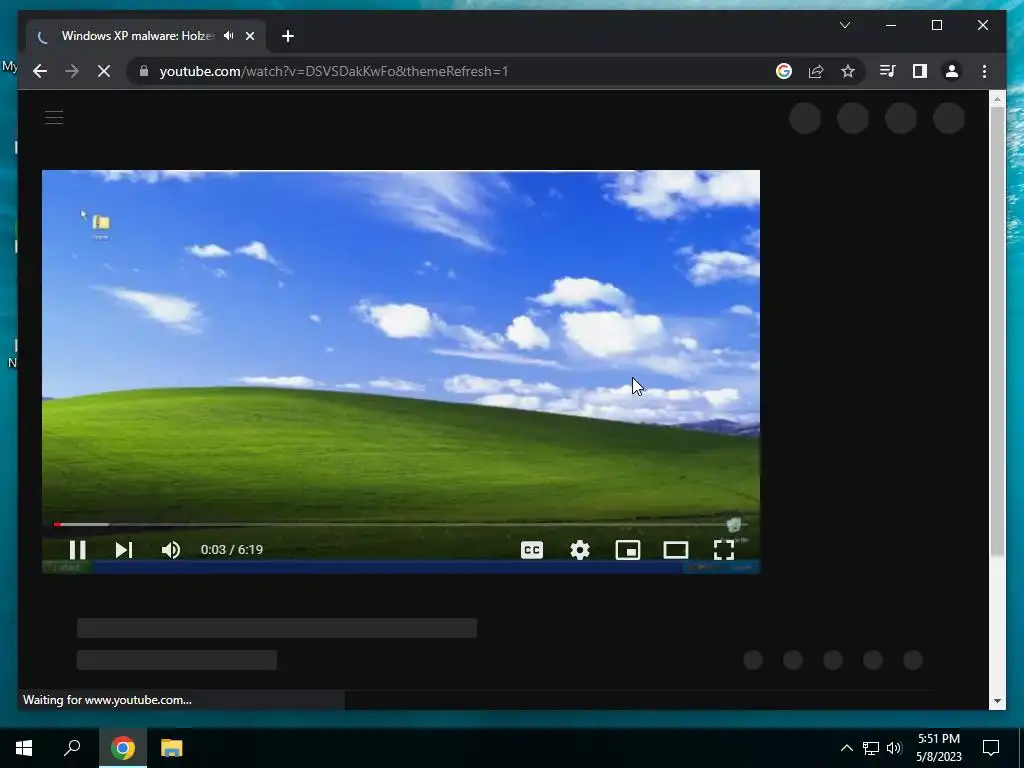The height and width of the screenshot is (768, 1024).
Task: Go forward in Chrome history
Action: point(72,71)
